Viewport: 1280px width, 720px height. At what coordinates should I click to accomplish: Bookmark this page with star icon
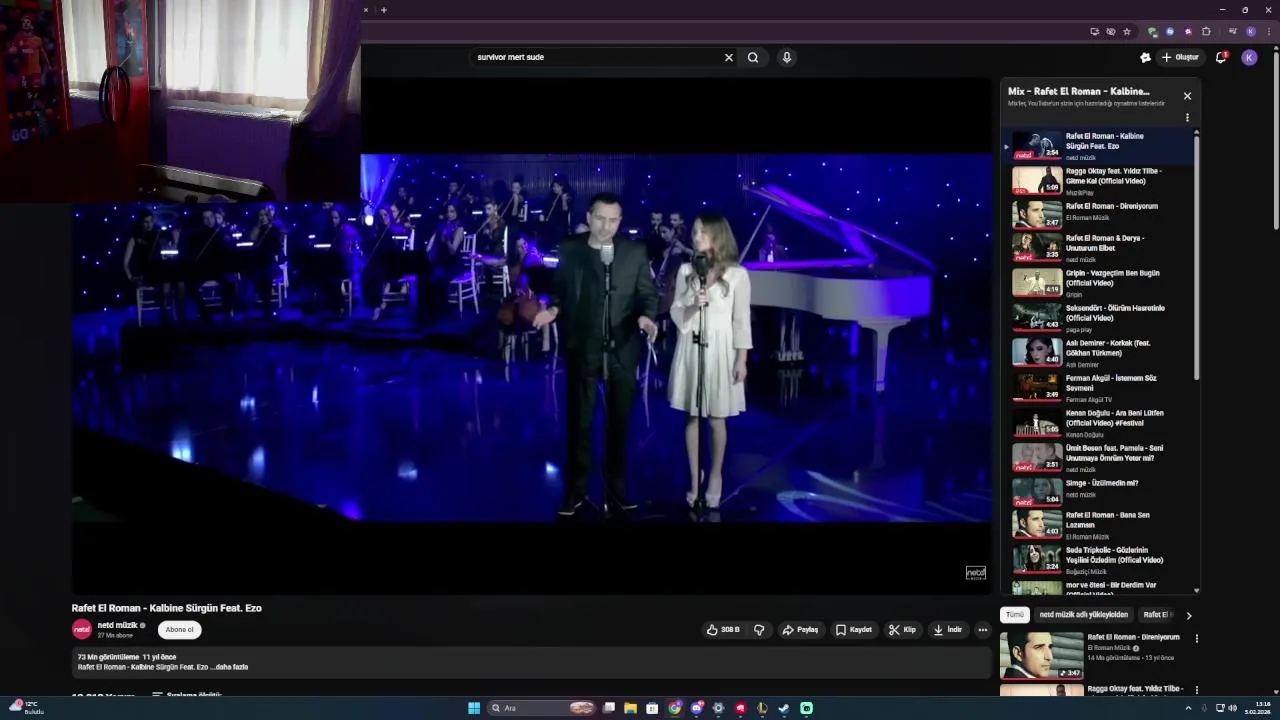1127,31
